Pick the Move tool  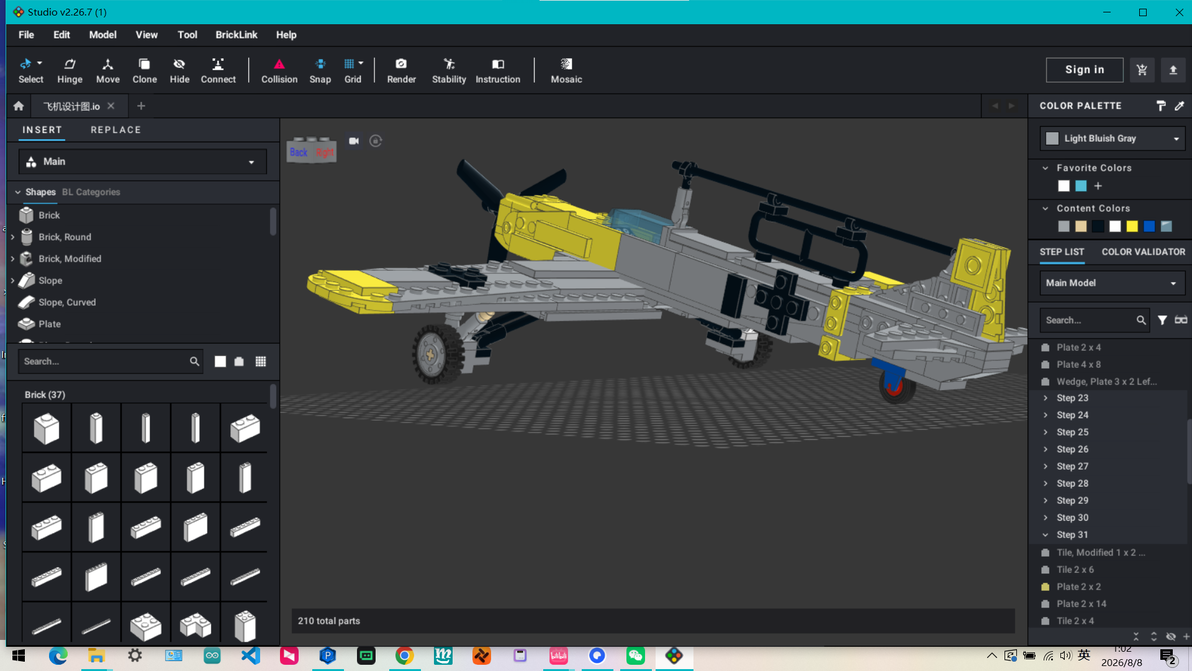click(x=107, y=71)
